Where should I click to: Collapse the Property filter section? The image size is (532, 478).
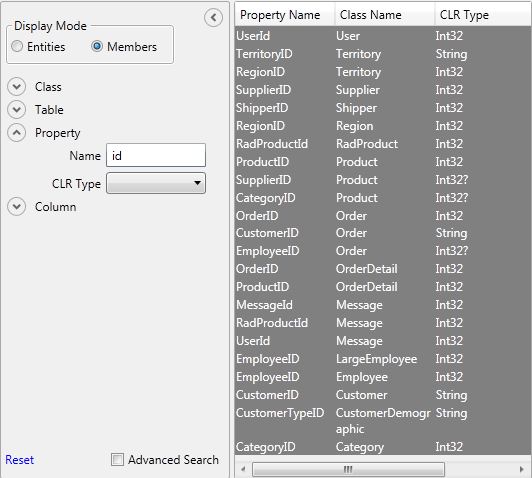(x=16, y=133)
